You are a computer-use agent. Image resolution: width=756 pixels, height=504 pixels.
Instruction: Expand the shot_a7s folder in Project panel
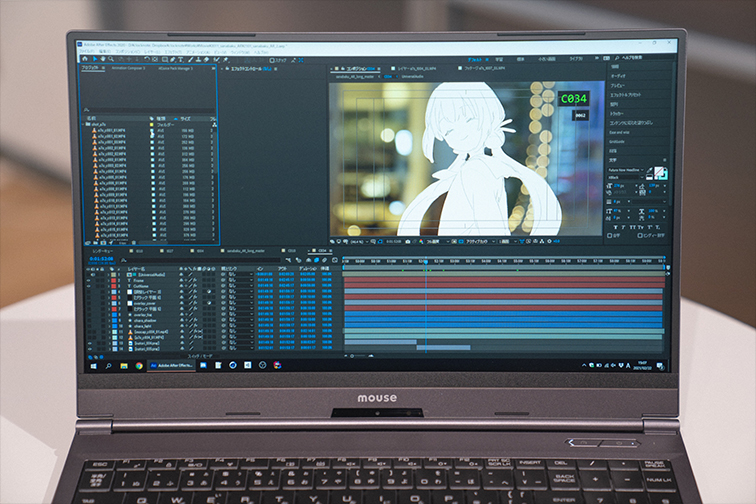tap(83, 124)
